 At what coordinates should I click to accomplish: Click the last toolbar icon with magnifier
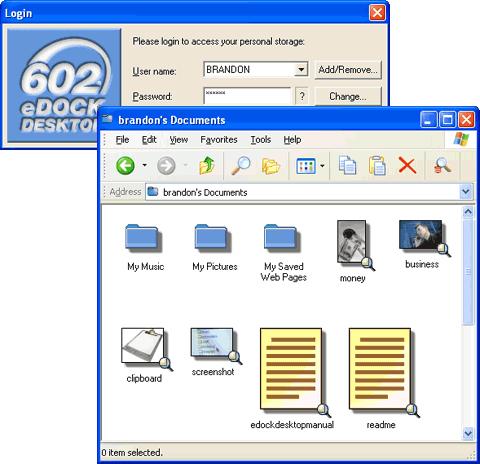[x=443, y=165]
